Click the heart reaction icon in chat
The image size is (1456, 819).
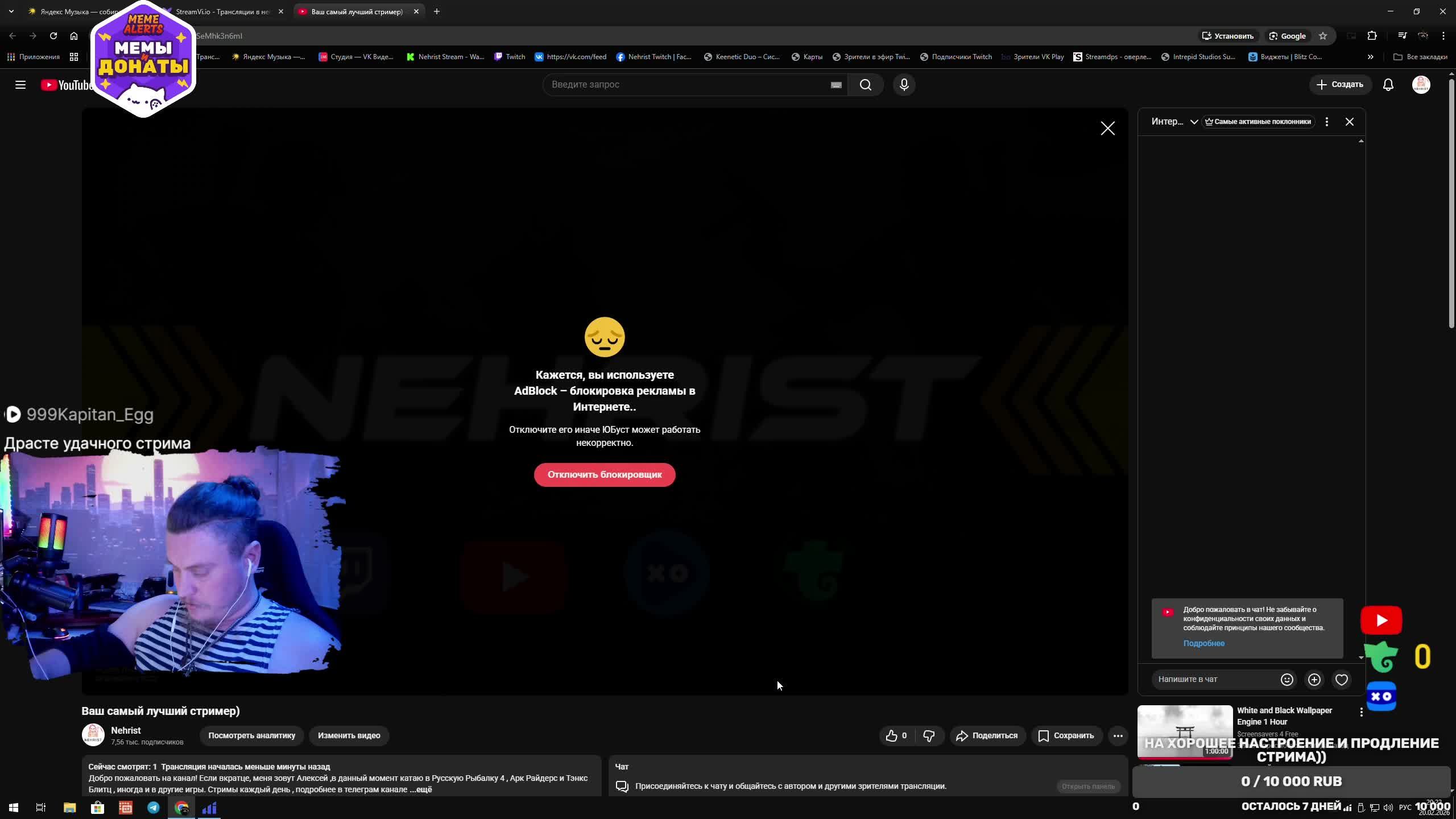[x=1341, y=680]
